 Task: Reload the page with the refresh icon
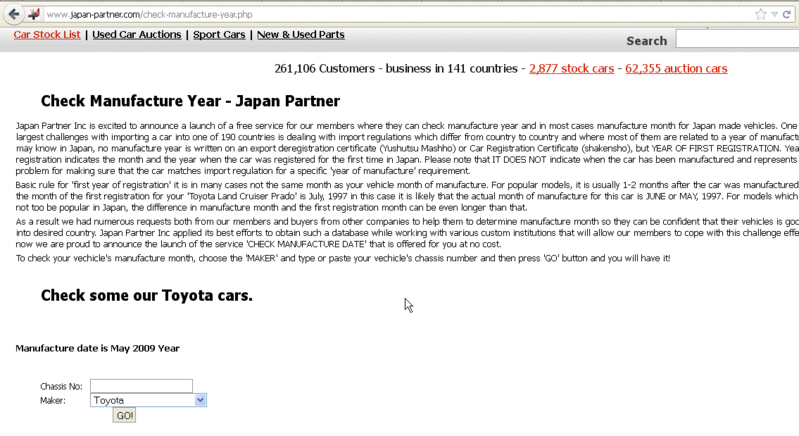coord(787,14)
